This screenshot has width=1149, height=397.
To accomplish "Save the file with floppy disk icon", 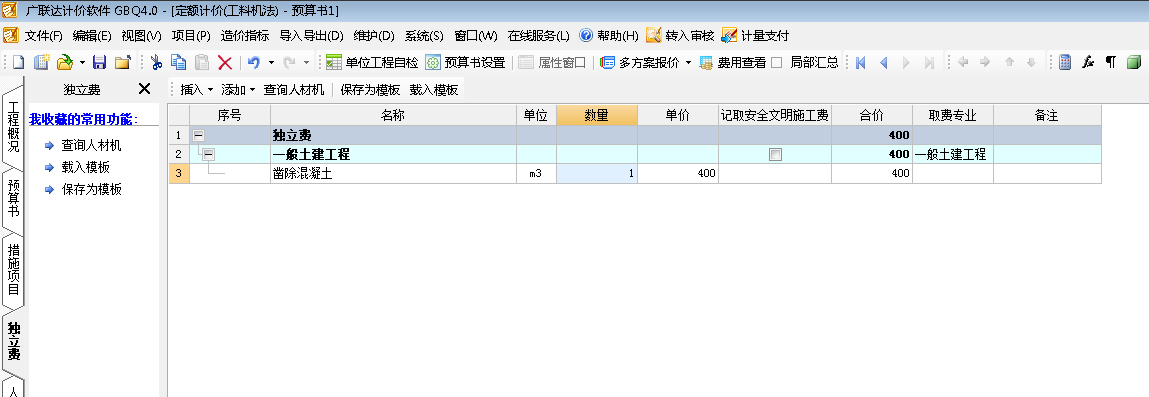I will [x=100, y=62].
